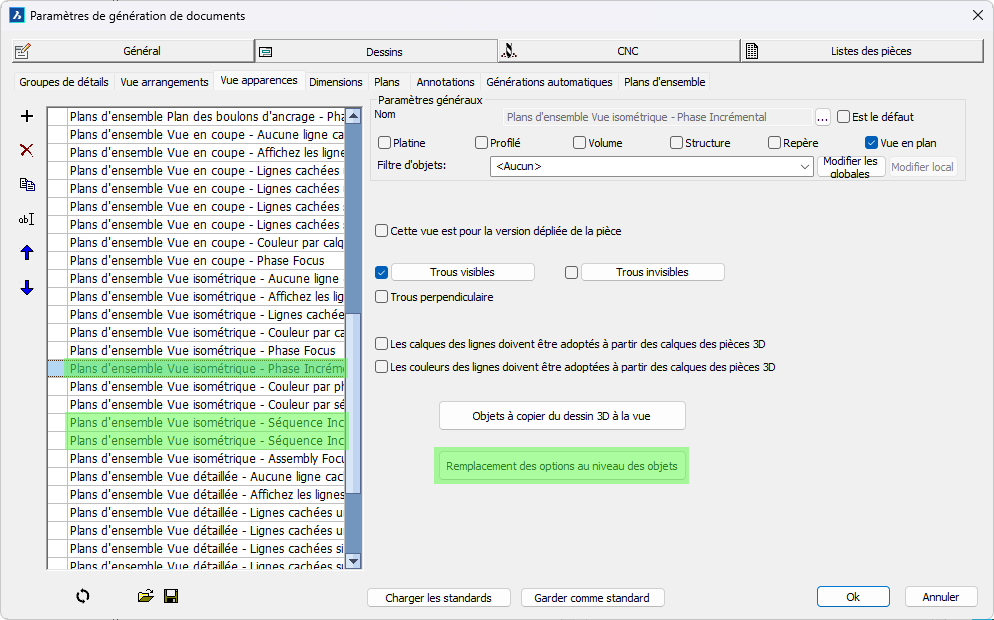994x620 pixels.
Task: Move the item down with the blue down arrow
Action: tap(27, 288)
